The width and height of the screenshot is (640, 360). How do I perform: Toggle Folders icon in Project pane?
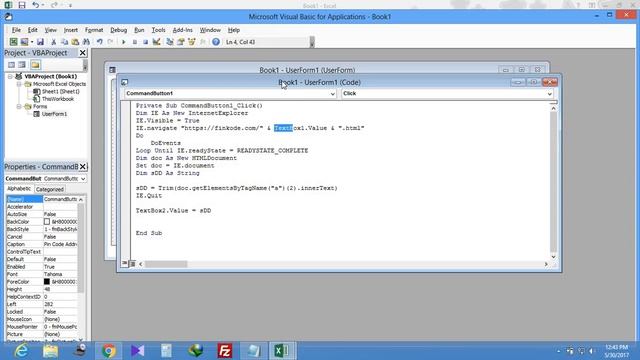pos(36,65)
